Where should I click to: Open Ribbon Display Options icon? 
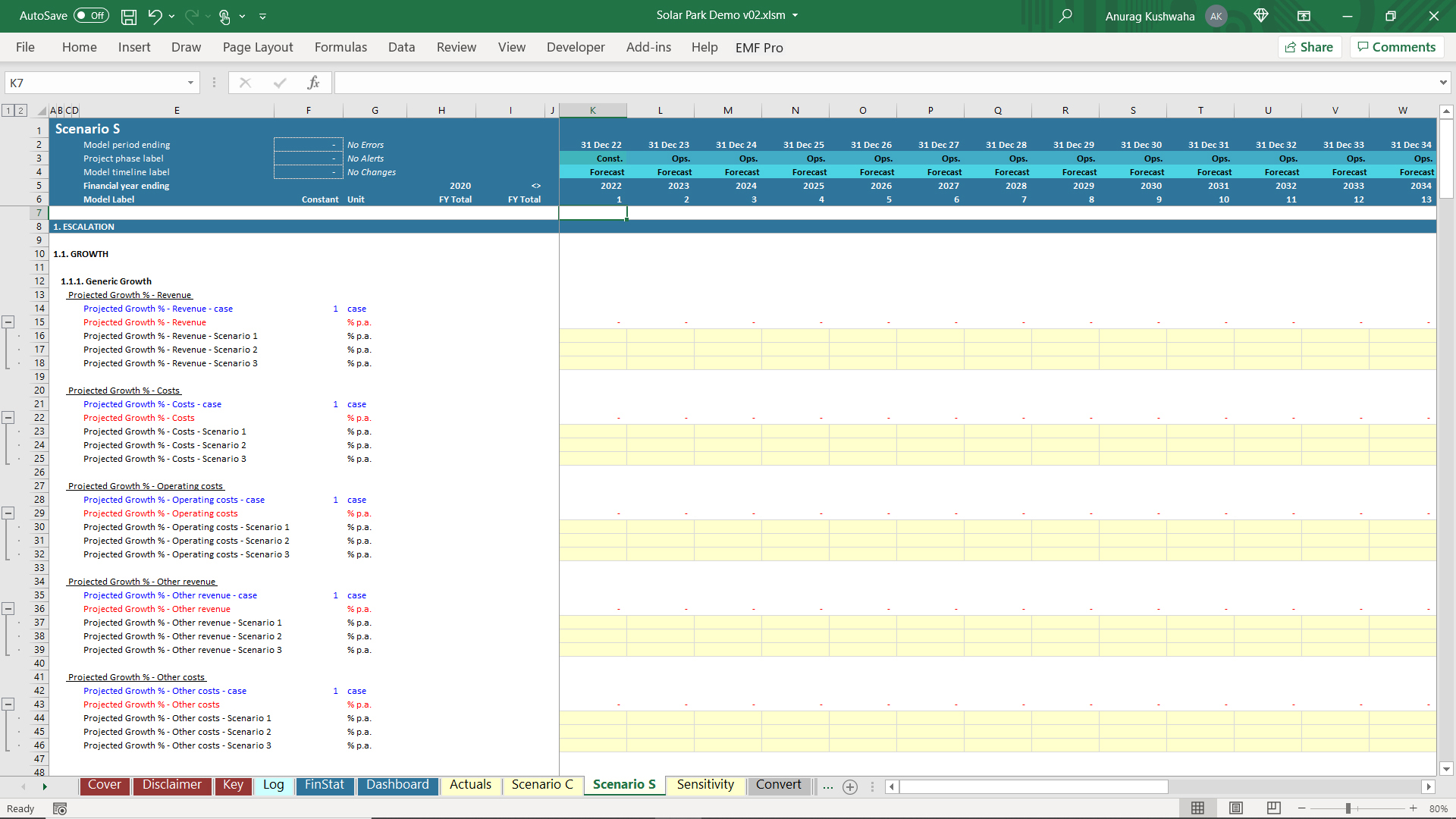1304,16
